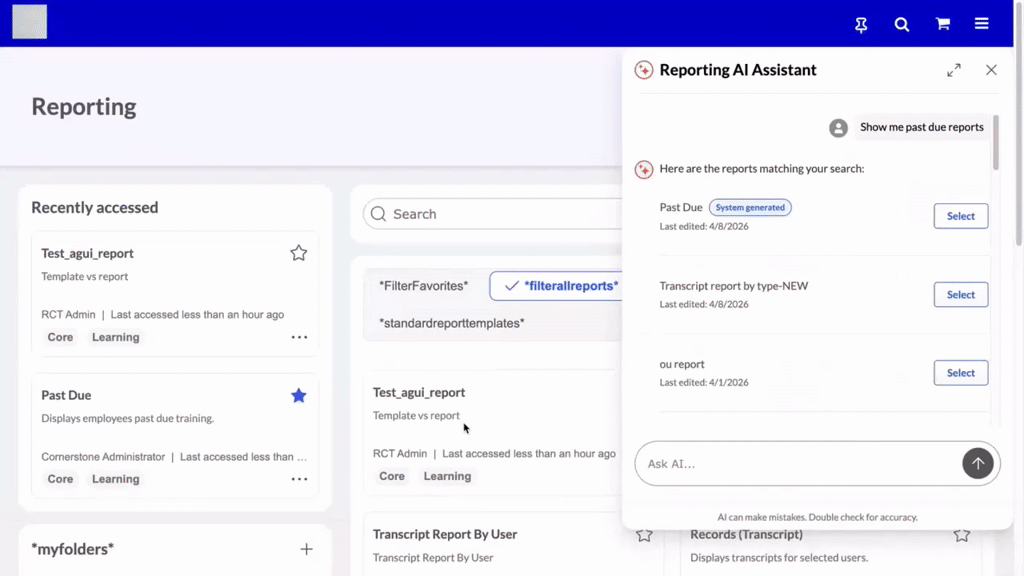
Task: Close the Reporting AI Assistant panel
Action: pyautogui.click(x=991, y=70)
